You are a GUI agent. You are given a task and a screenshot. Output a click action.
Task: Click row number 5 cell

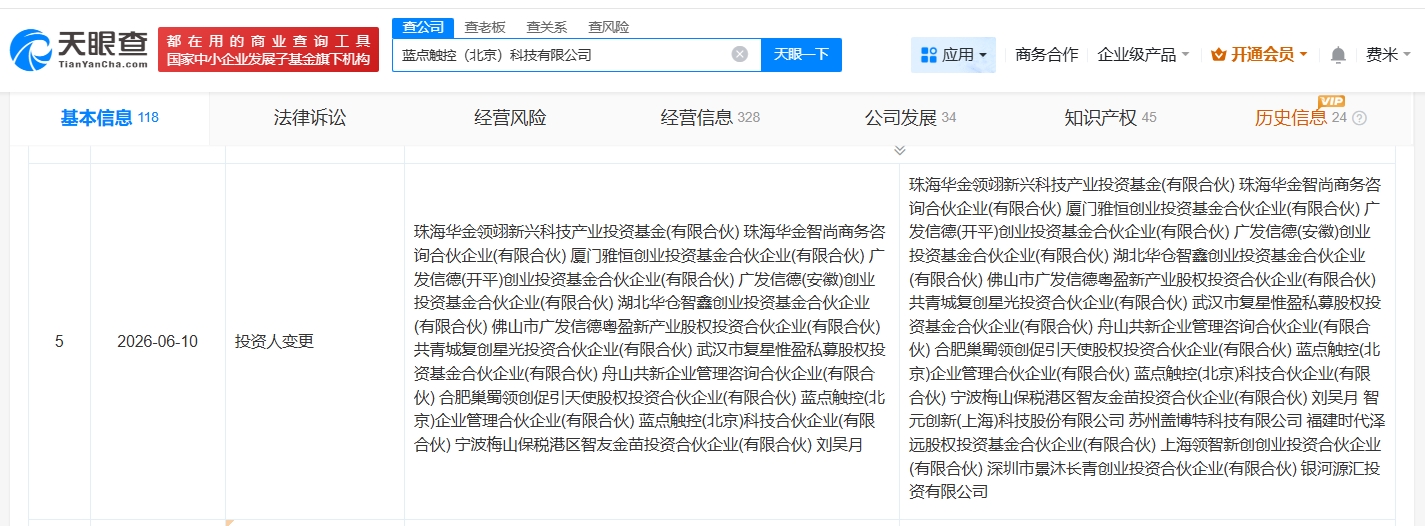pos(59,341)
